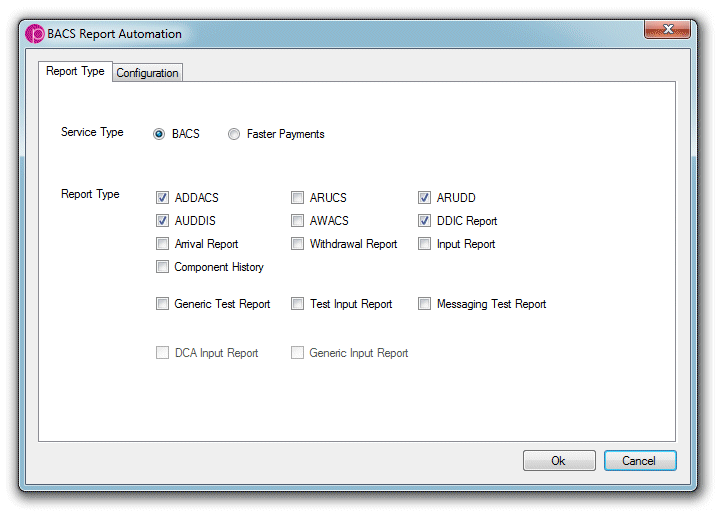Click the BACS Report Automation app icon
The image size is (727, 520).
[x=35, y=34]
